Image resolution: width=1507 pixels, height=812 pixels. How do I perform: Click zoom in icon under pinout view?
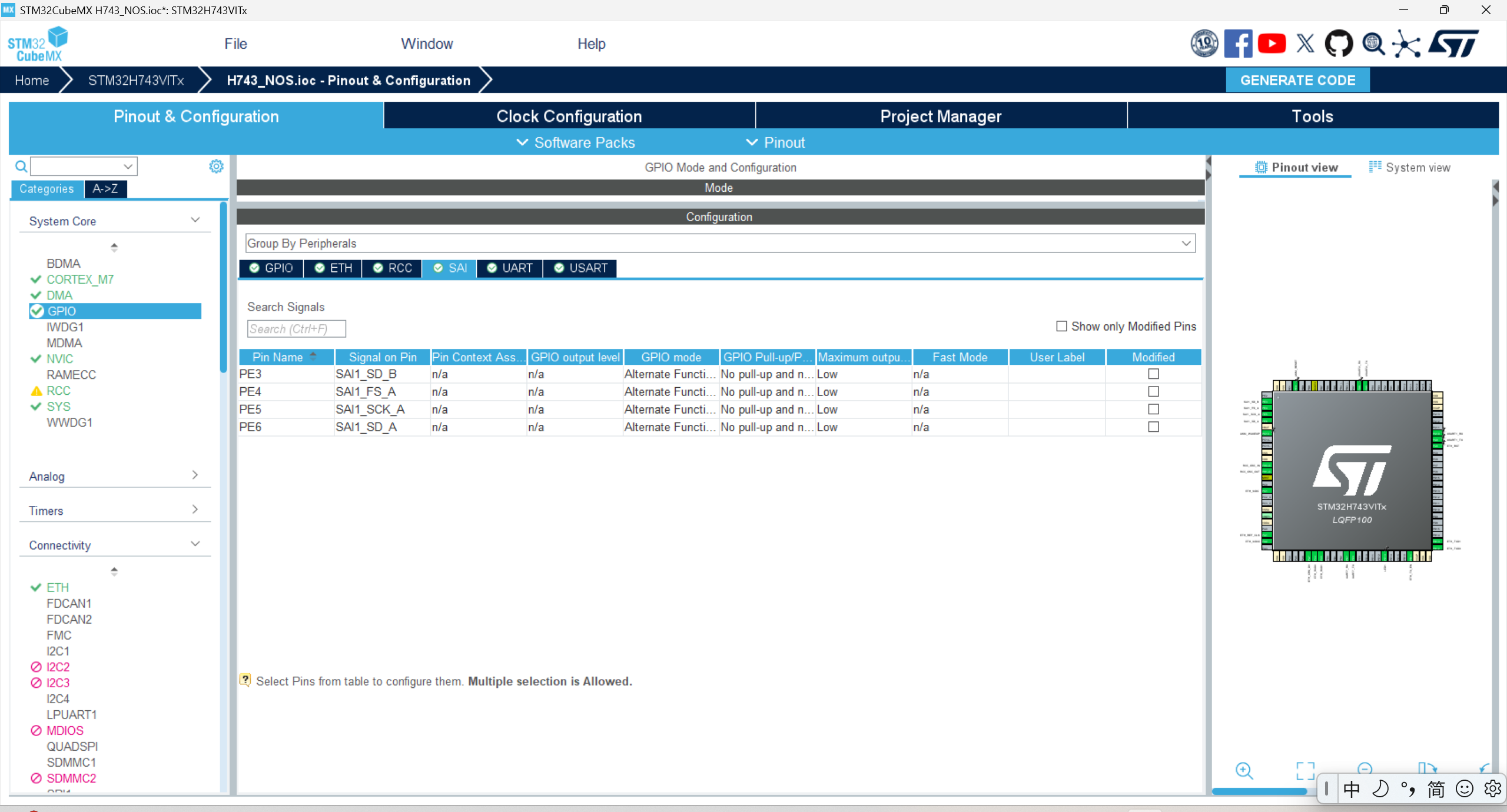click(1244, 770)
